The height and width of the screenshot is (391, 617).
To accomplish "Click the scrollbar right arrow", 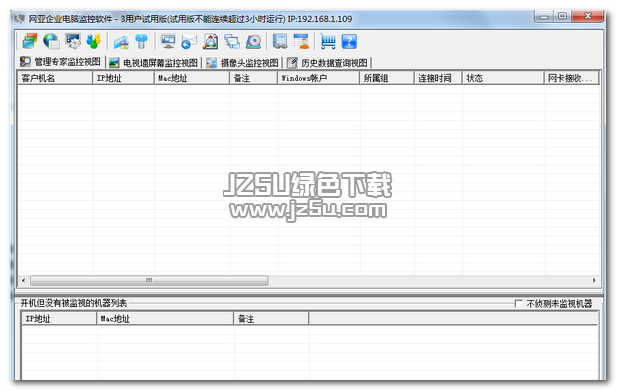I will [x=594, y=280].
